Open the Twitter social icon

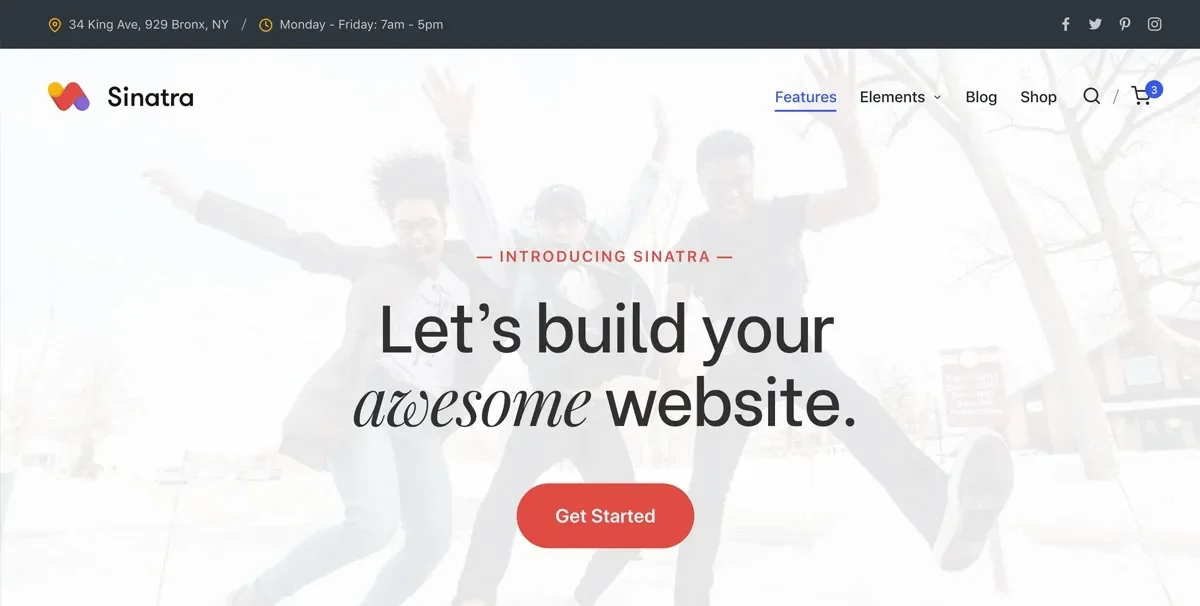tap(1095, 24)
